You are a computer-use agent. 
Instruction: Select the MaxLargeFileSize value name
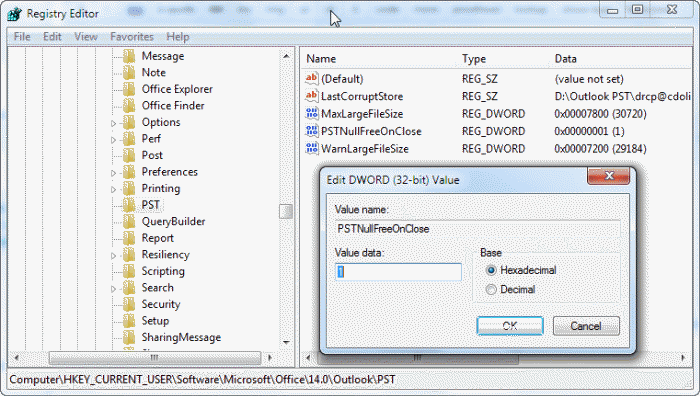point(362,114)
